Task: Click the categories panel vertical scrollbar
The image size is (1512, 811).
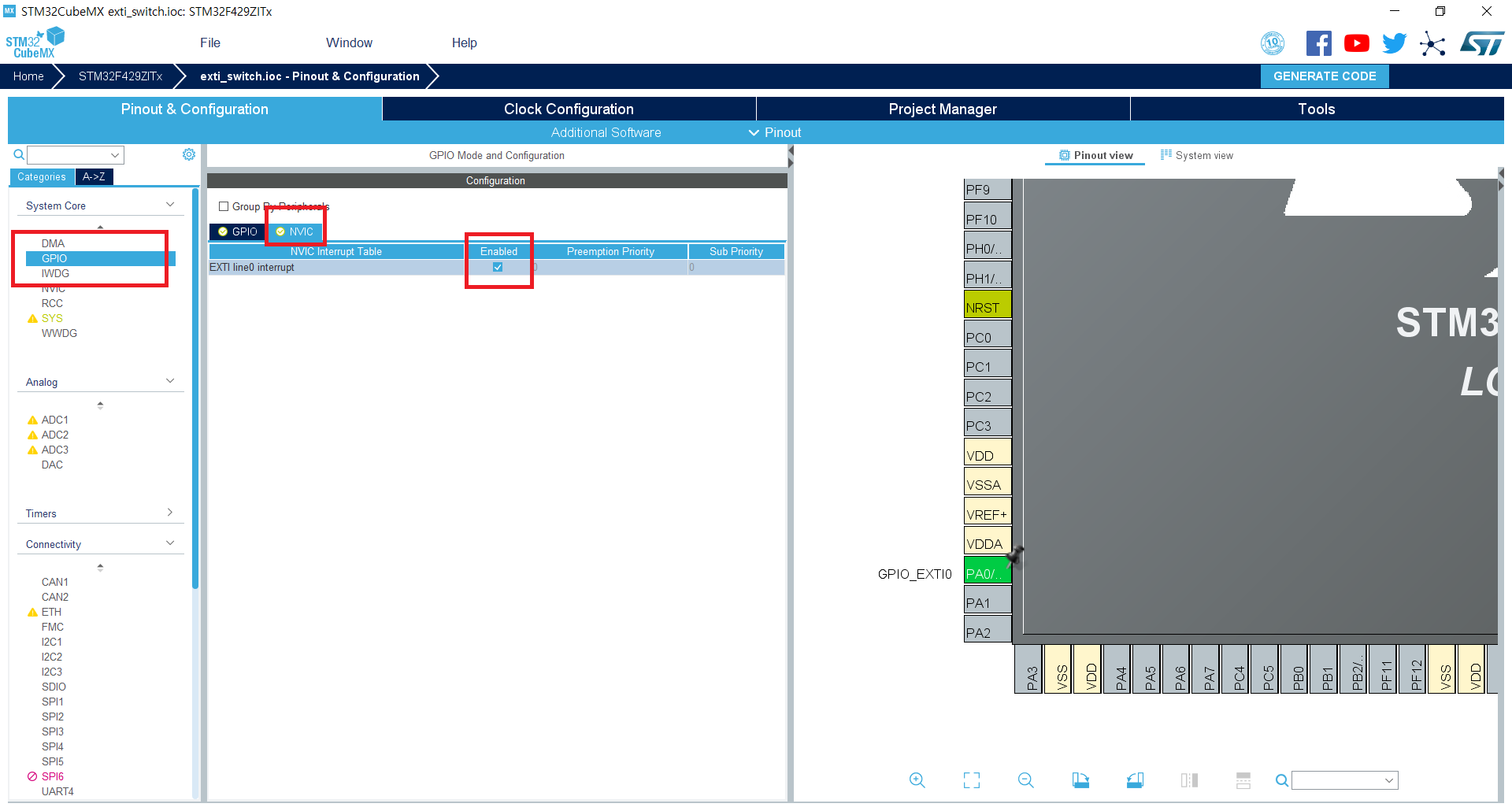Action: 195,389
